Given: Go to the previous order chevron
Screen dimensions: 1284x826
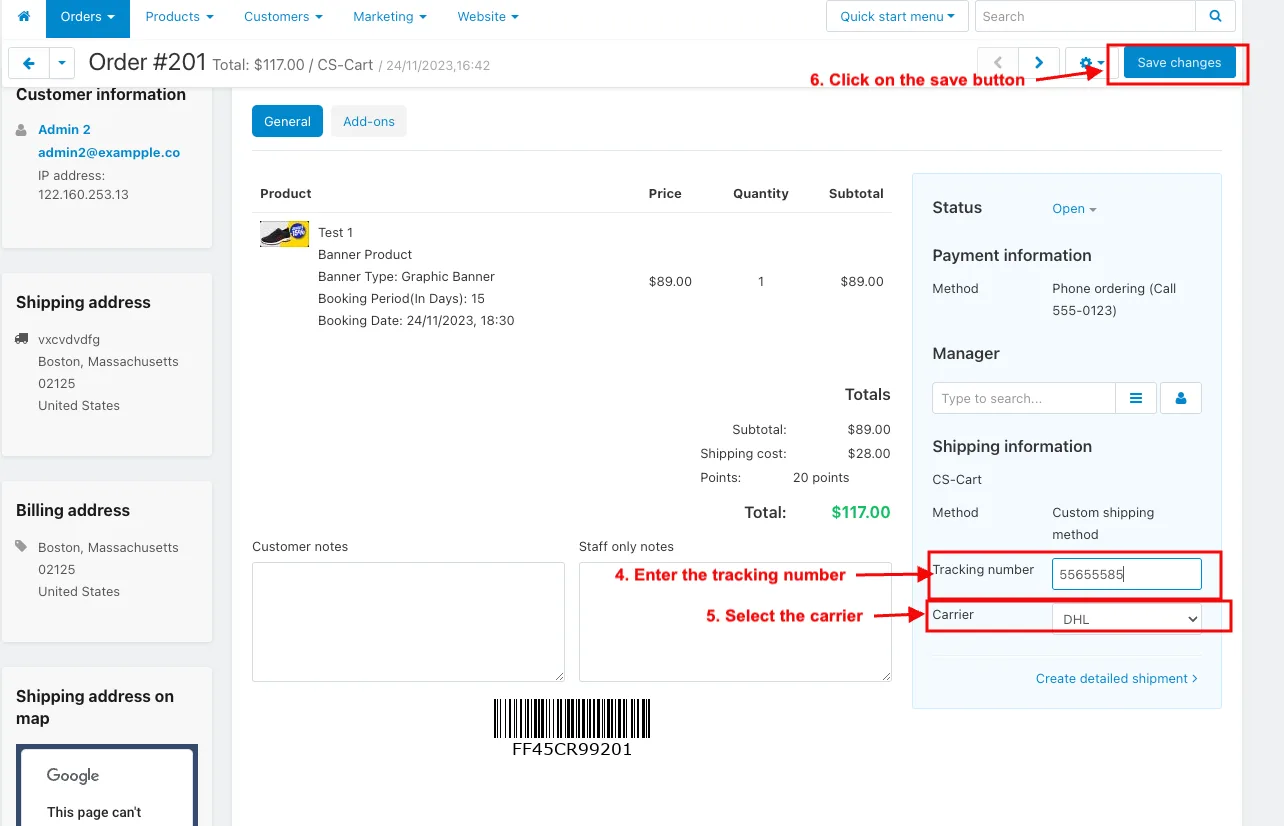Looking at the screenshot, I should 998,63.
